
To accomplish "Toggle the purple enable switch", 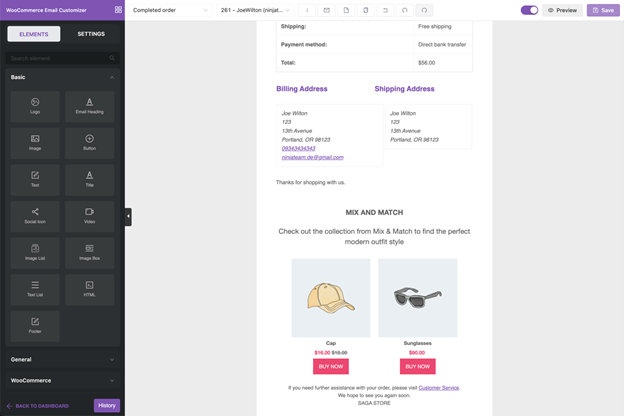I will (529, 10).
